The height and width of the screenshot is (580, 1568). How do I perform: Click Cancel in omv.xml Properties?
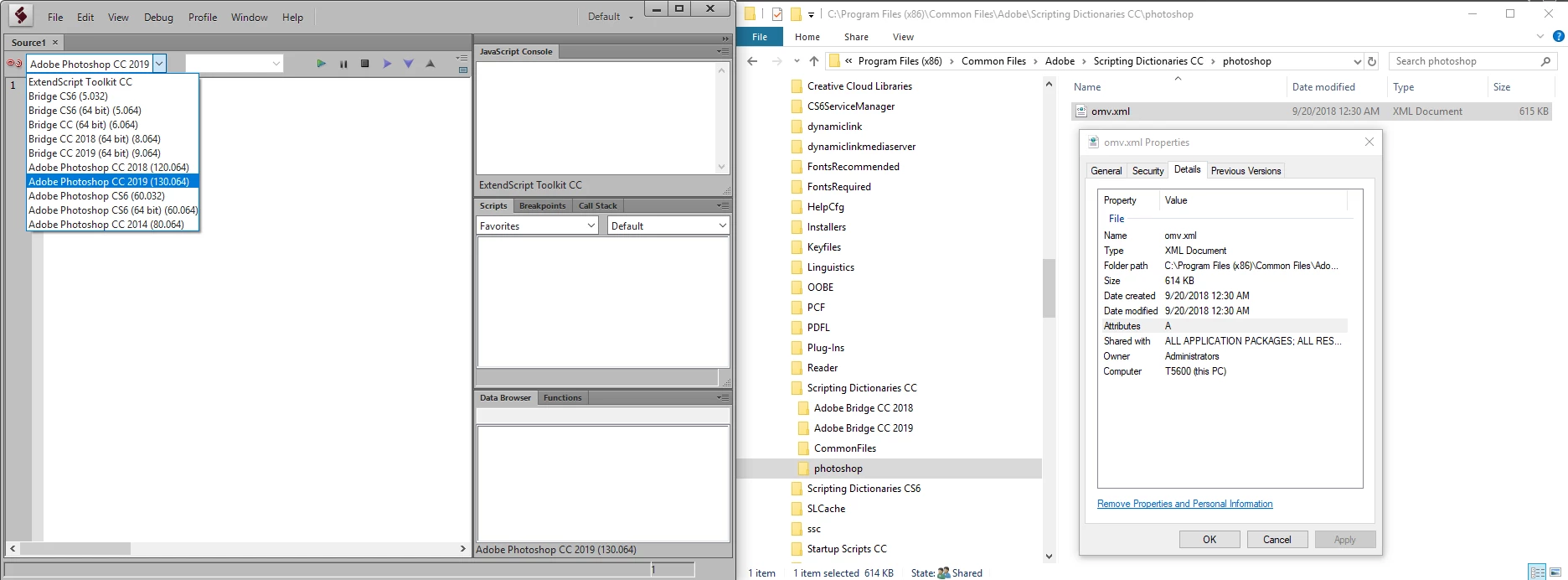pos(1277,539)
